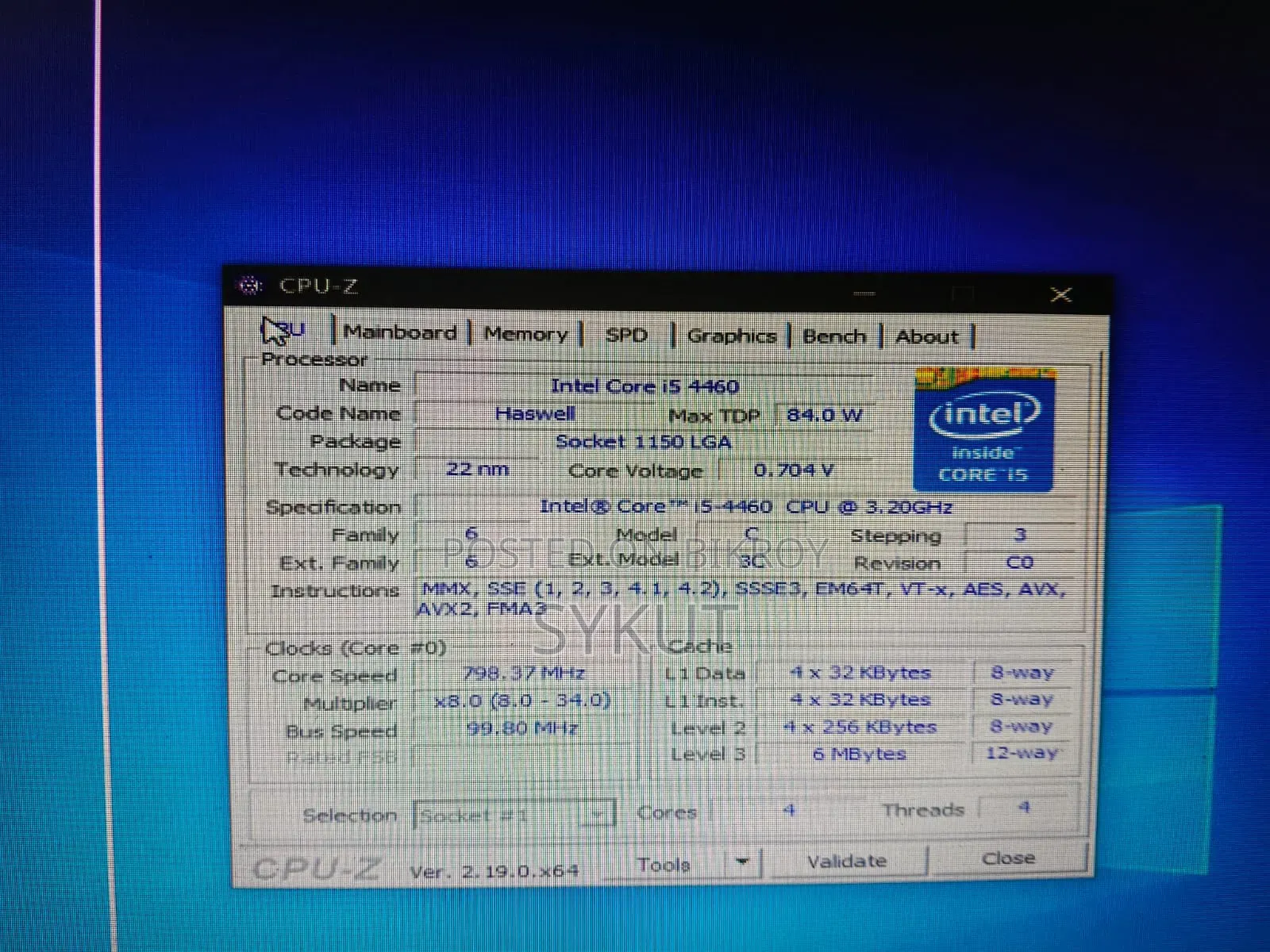1270x952 pixels.
Task: Expand the Tools dropdown arrow
Action: (742, 862)
